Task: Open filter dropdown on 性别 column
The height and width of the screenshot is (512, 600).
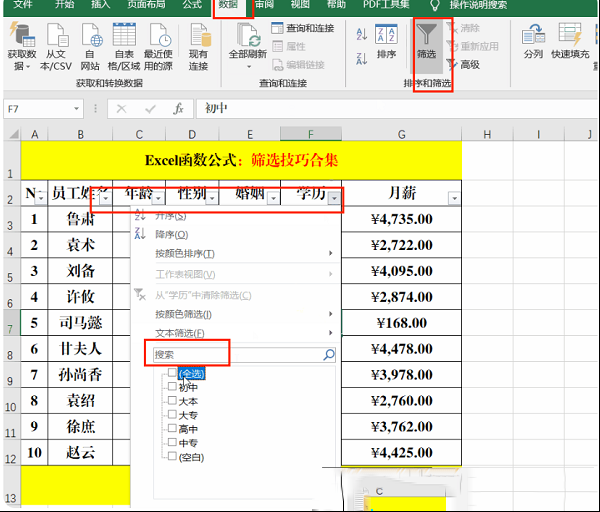Action: click(212, 198)
